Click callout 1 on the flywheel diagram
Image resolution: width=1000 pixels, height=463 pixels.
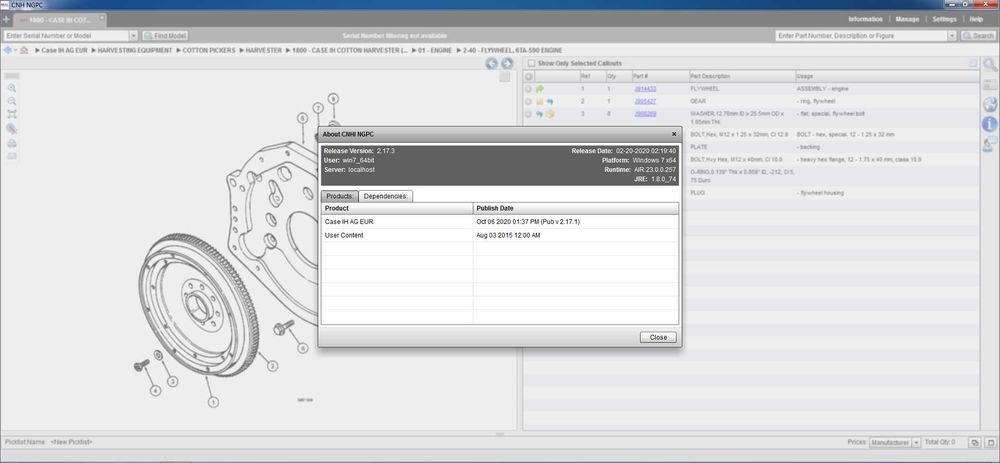213,402
